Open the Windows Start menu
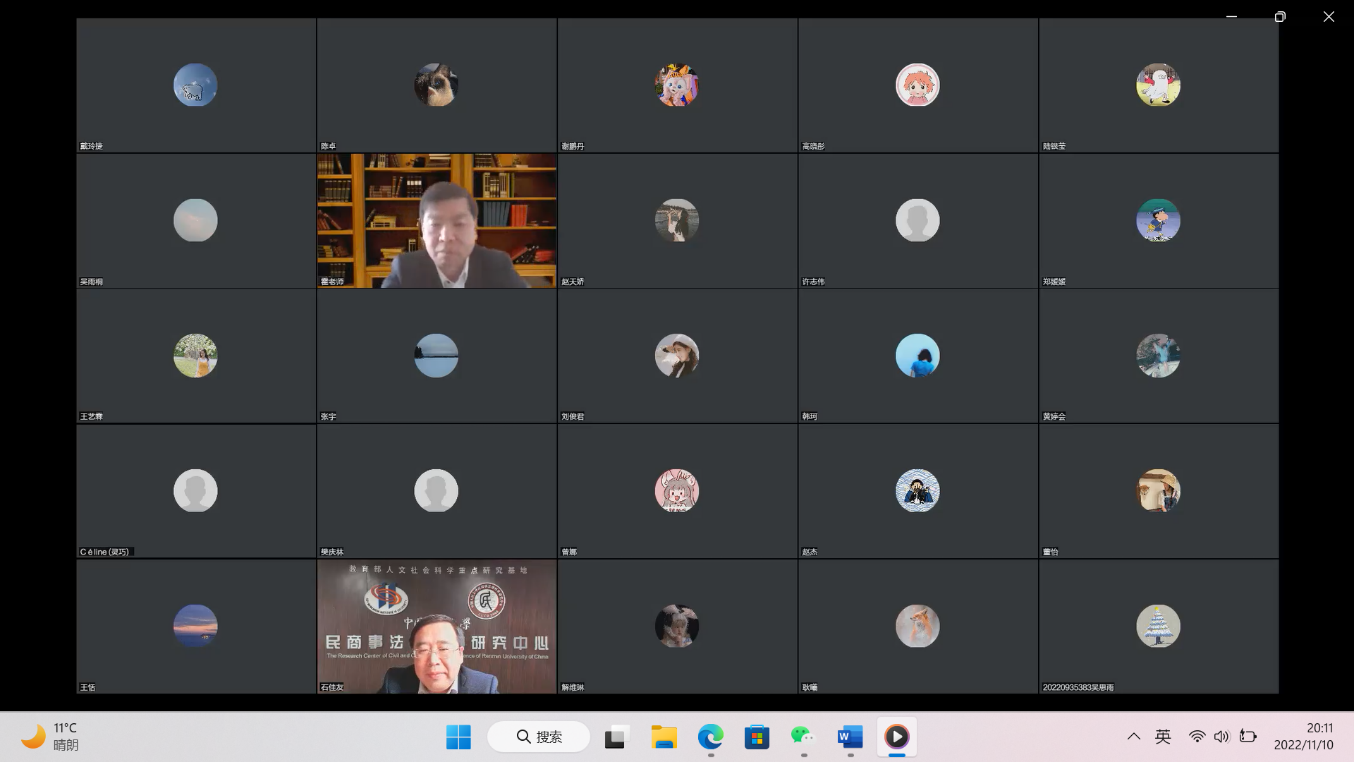The width and height of the screenshot is (1354, 762). tap(458, 737)
